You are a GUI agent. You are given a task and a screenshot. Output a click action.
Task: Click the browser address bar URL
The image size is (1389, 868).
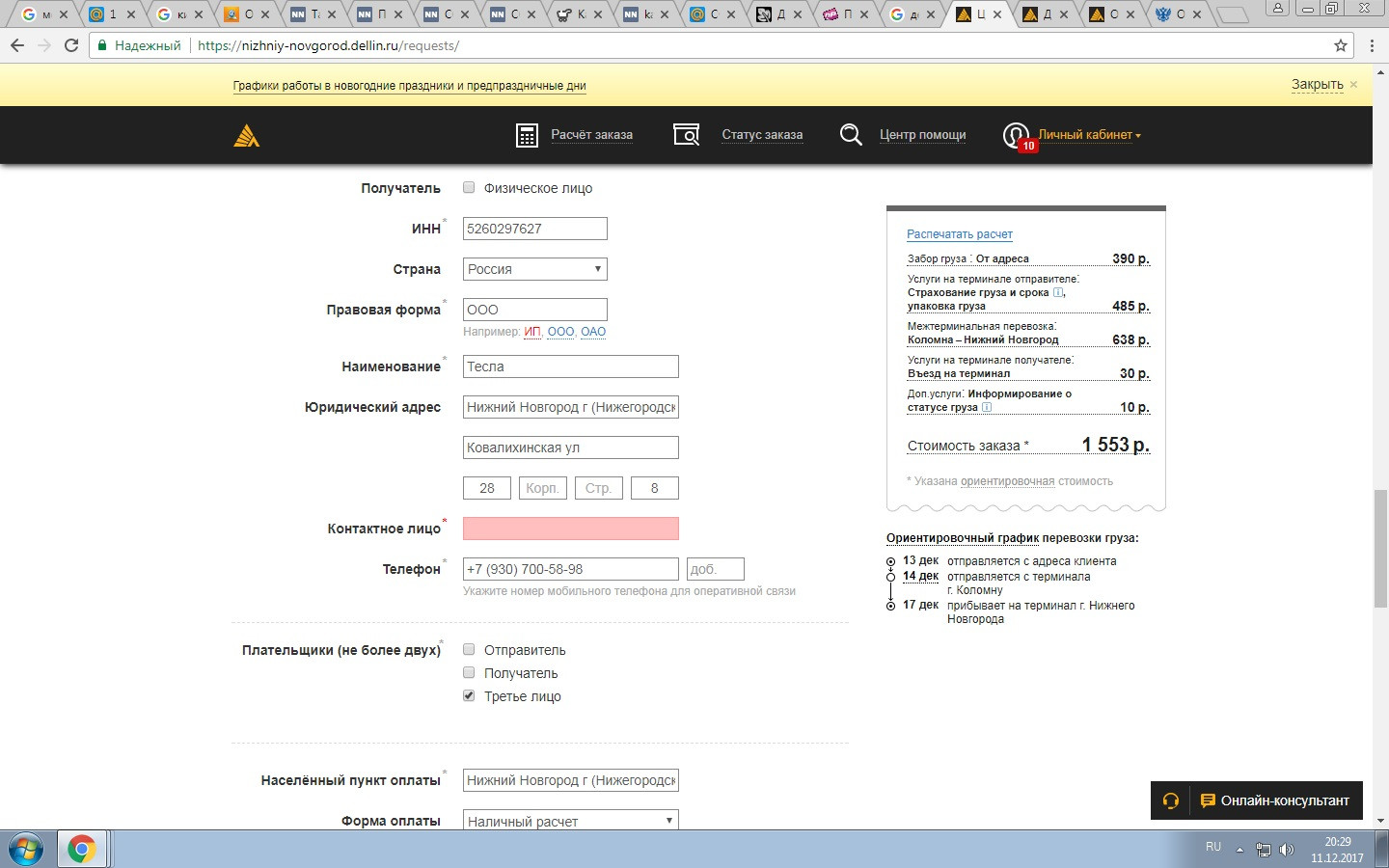tap(328, 45)
